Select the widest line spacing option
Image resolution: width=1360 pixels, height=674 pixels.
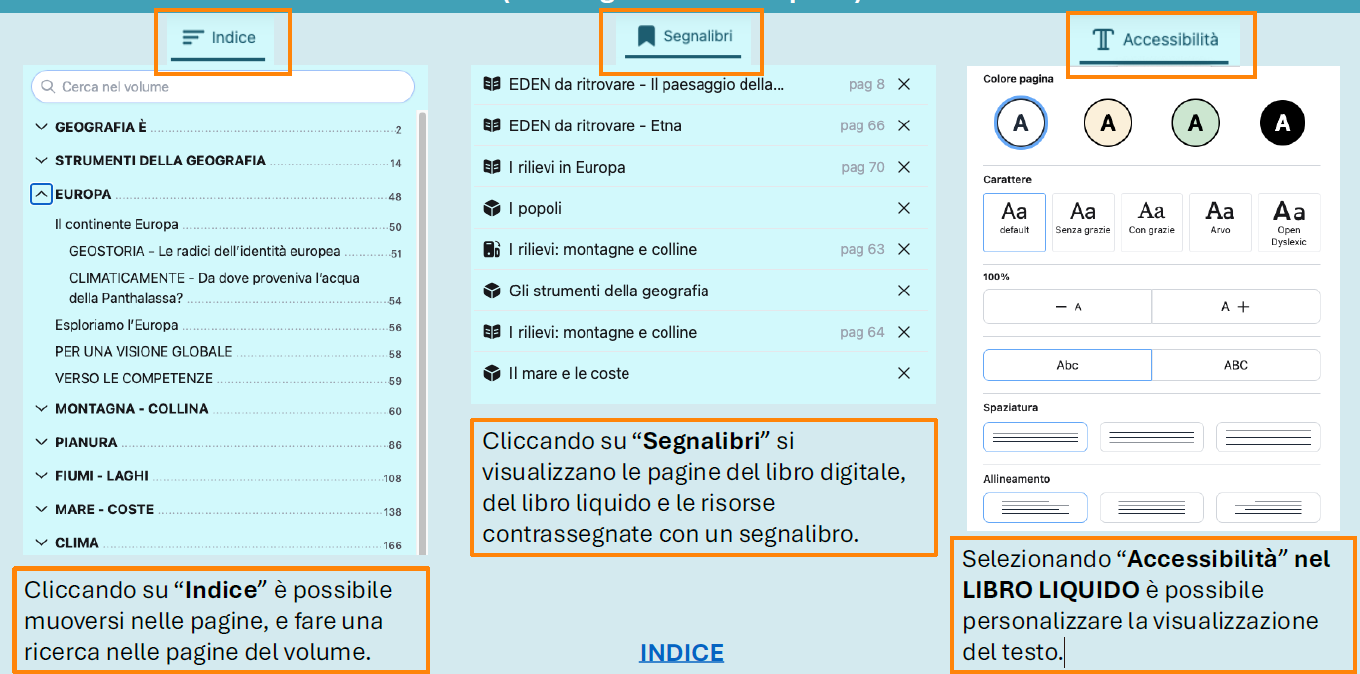(x=1268, y=437)
